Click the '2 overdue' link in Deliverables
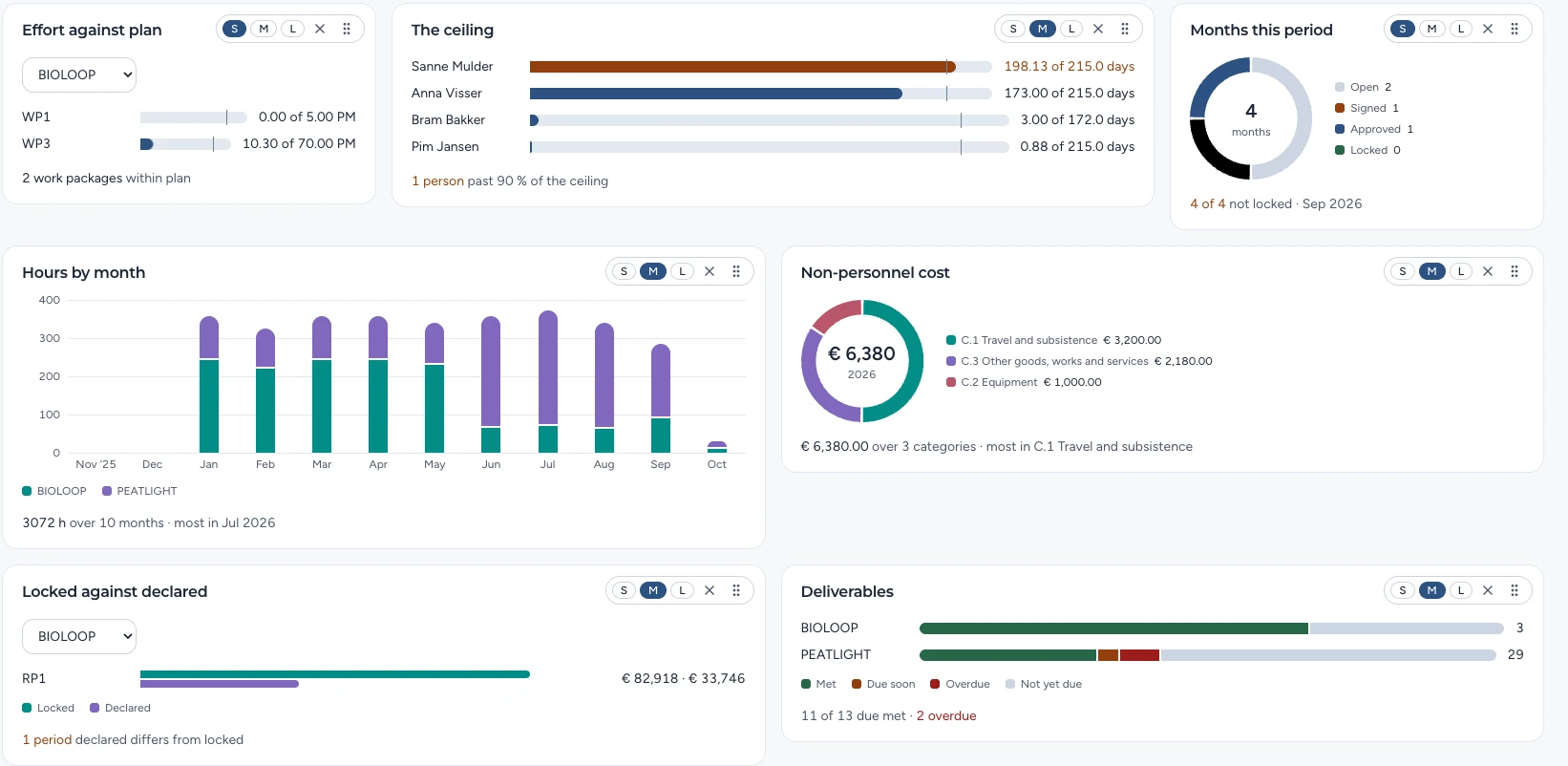This screenshot has width=1568, height=766. (946, 715)
